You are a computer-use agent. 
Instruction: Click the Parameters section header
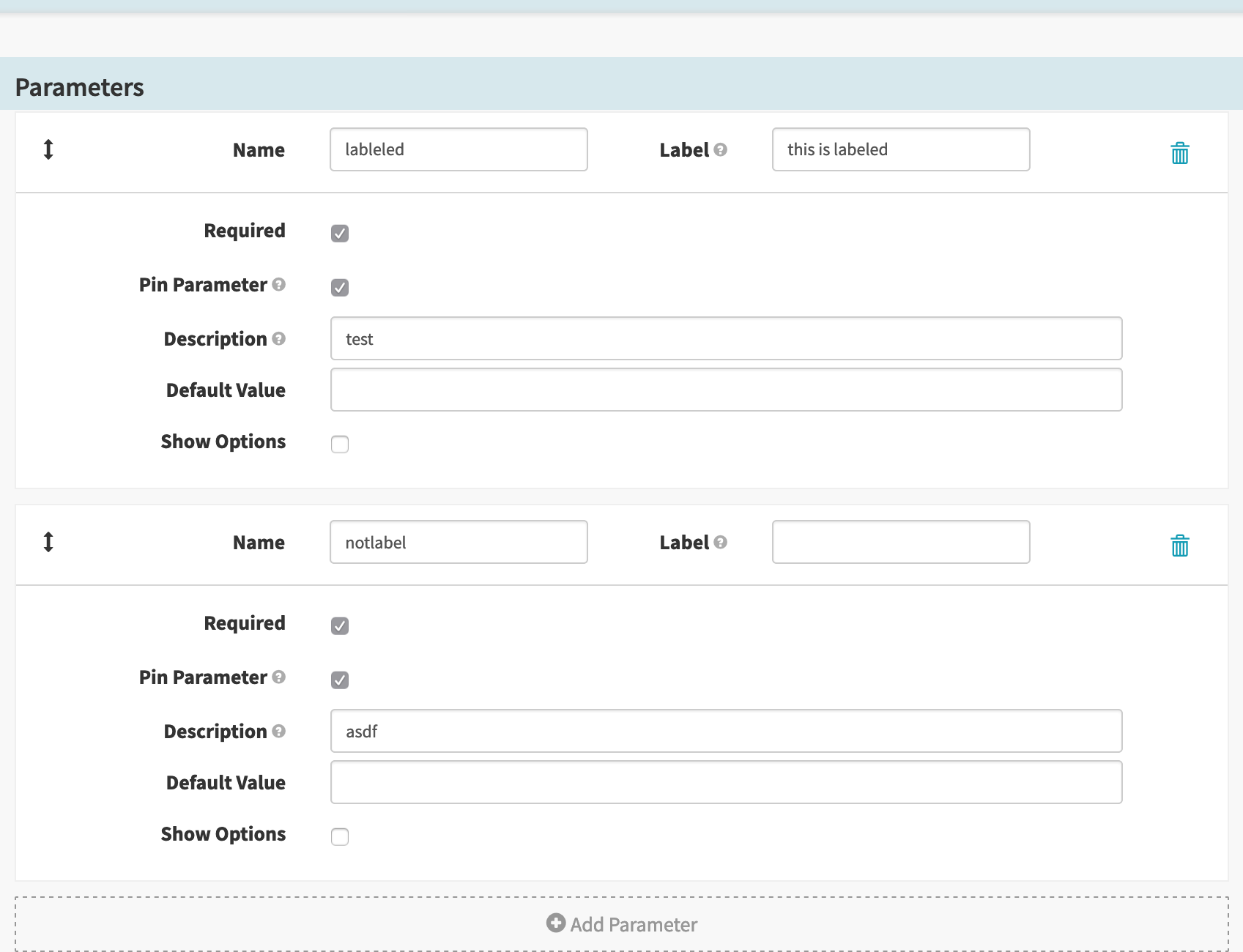pos(79,86)
